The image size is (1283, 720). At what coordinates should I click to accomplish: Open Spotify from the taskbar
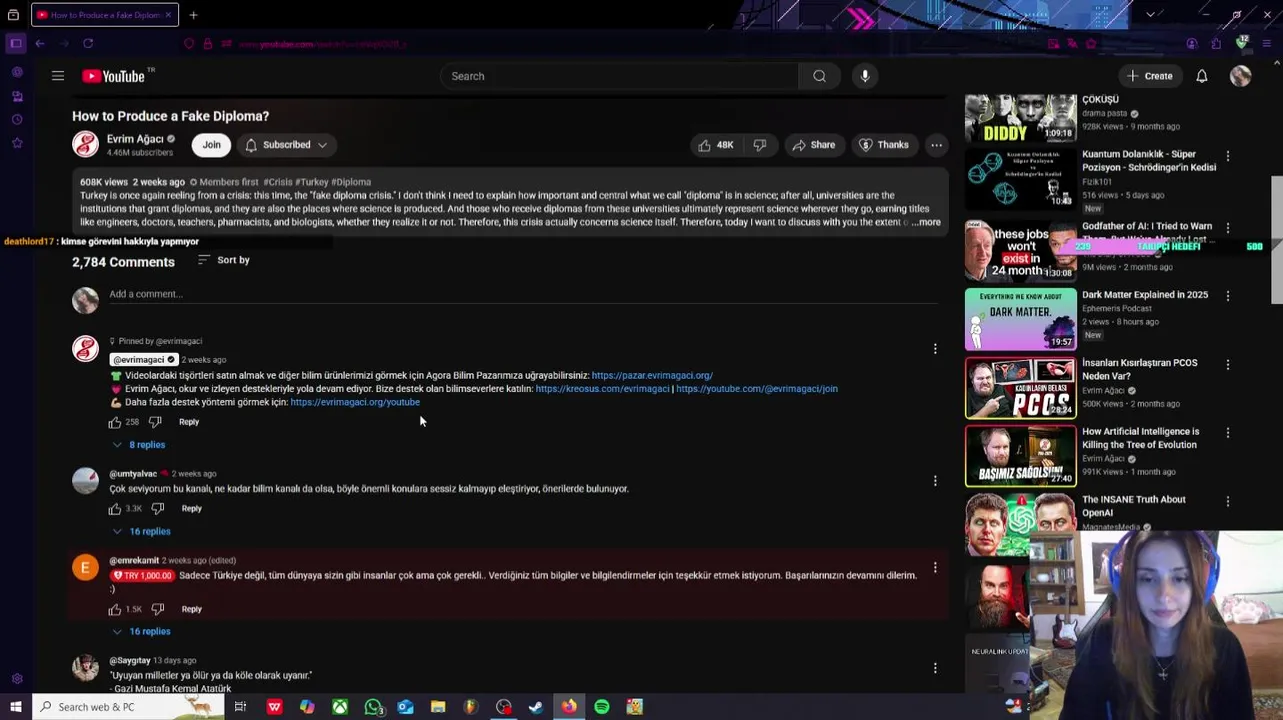click(x=602, y=707)
